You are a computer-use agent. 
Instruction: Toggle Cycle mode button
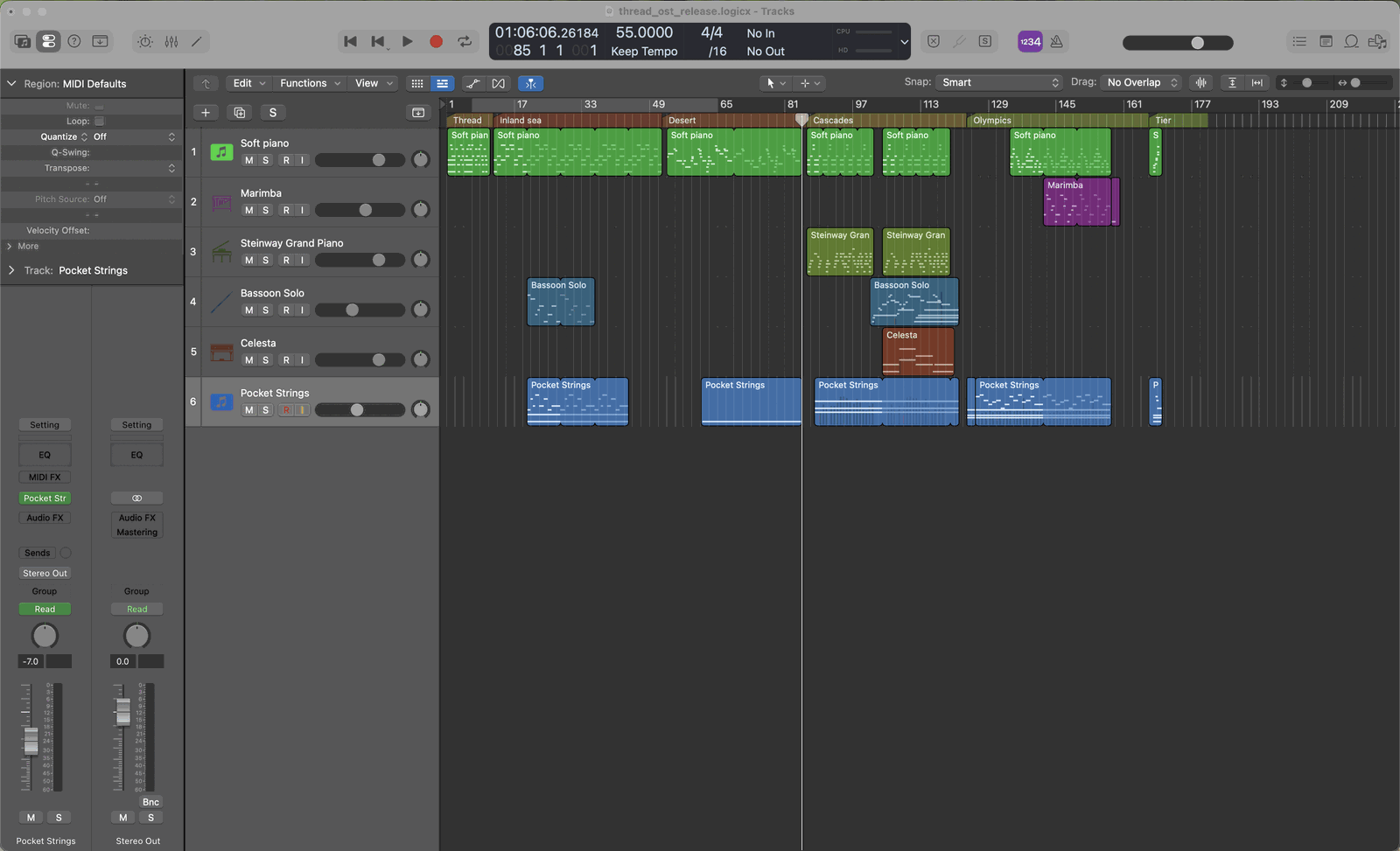coord(465,41)
